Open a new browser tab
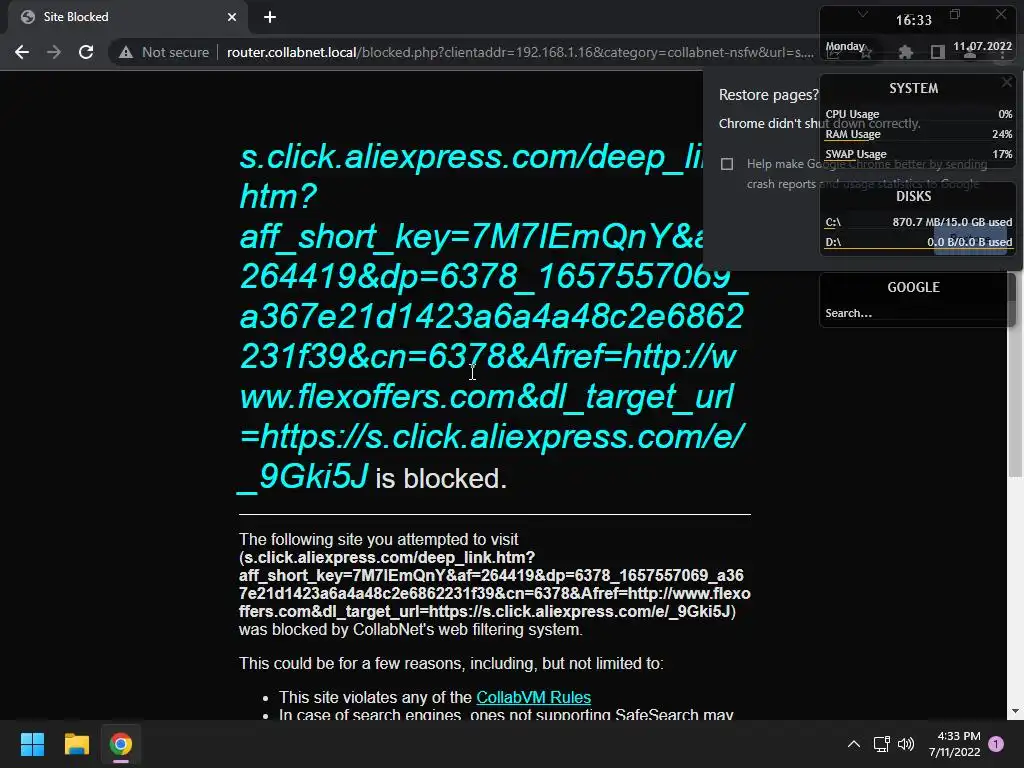Image resolution: width=1024 pixels, height=768 pixels. coord(270,17)
